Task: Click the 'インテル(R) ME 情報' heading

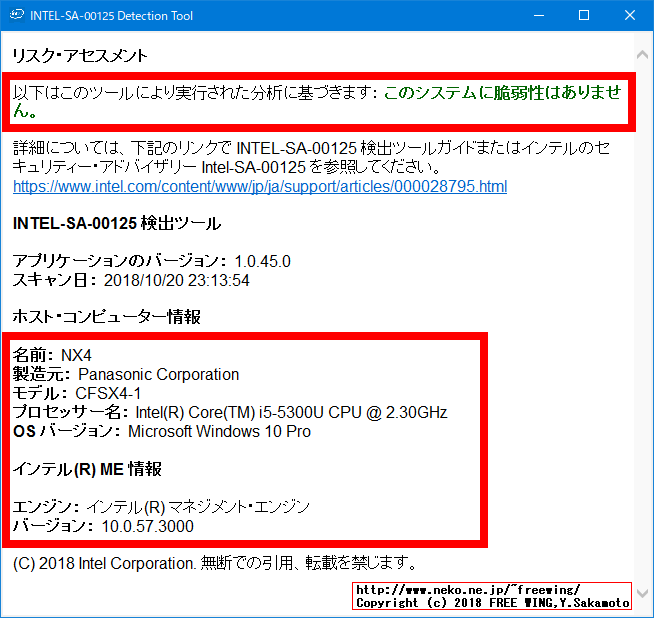Action: click(87, 469)
